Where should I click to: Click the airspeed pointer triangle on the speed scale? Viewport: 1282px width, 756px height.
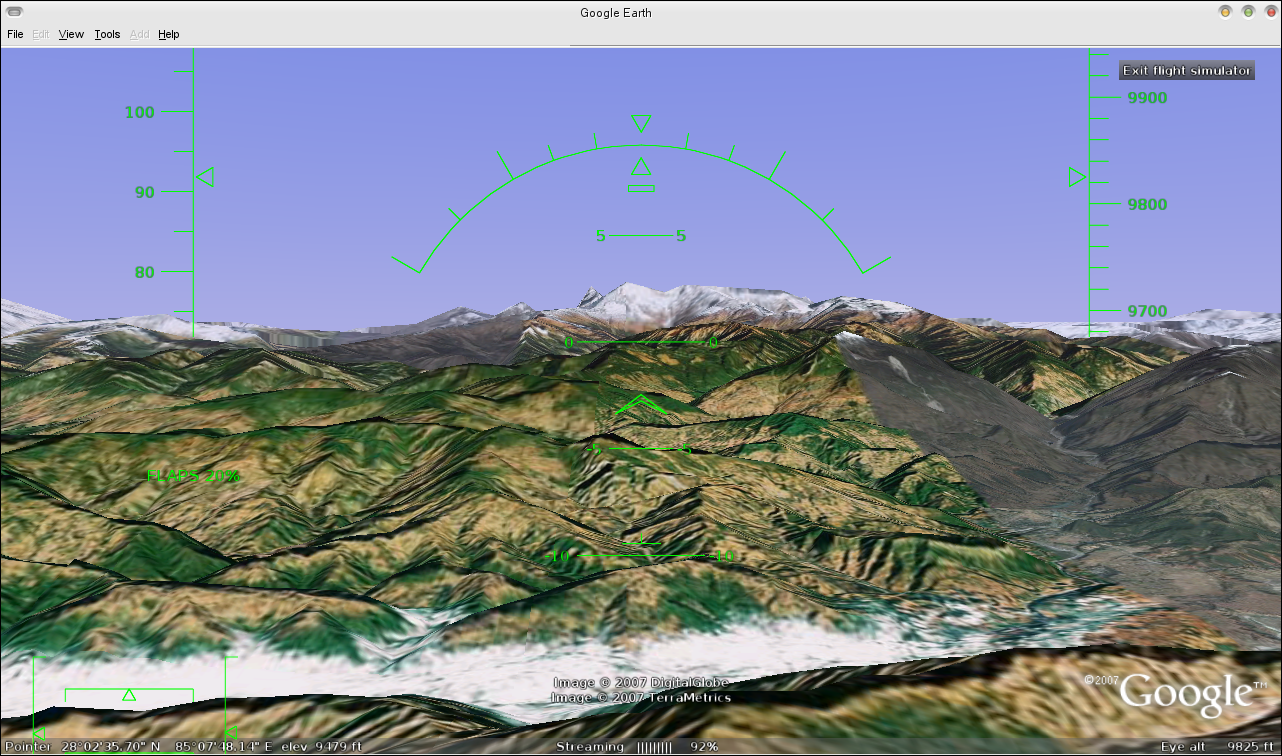click(x=205, y=177)
